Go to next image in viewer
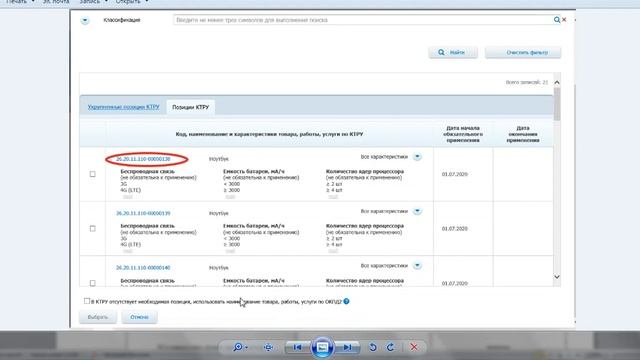 click(x=347, y=347)
